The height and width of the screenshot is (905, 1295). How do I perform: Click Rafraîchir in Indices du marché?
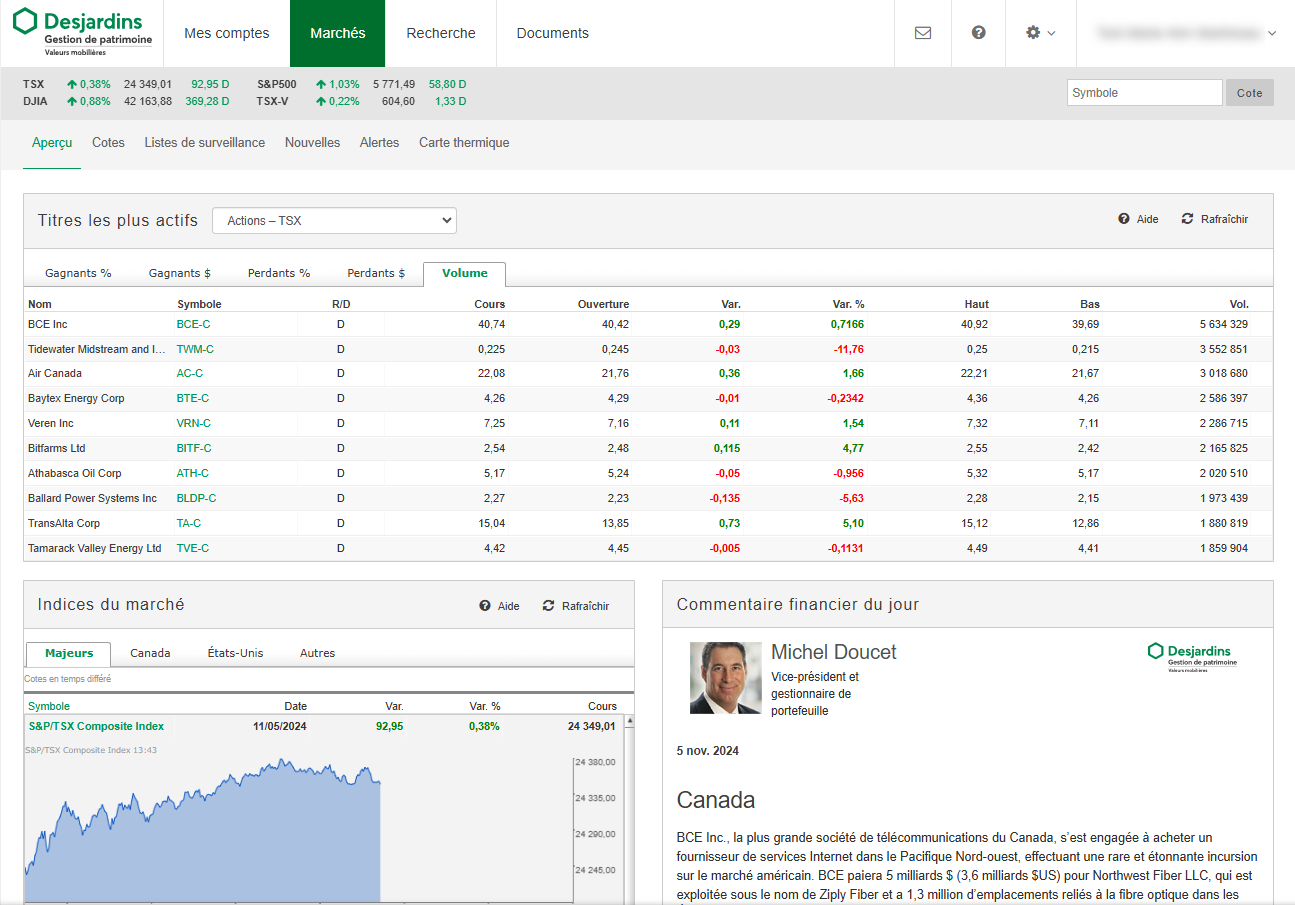pos(576,606)
